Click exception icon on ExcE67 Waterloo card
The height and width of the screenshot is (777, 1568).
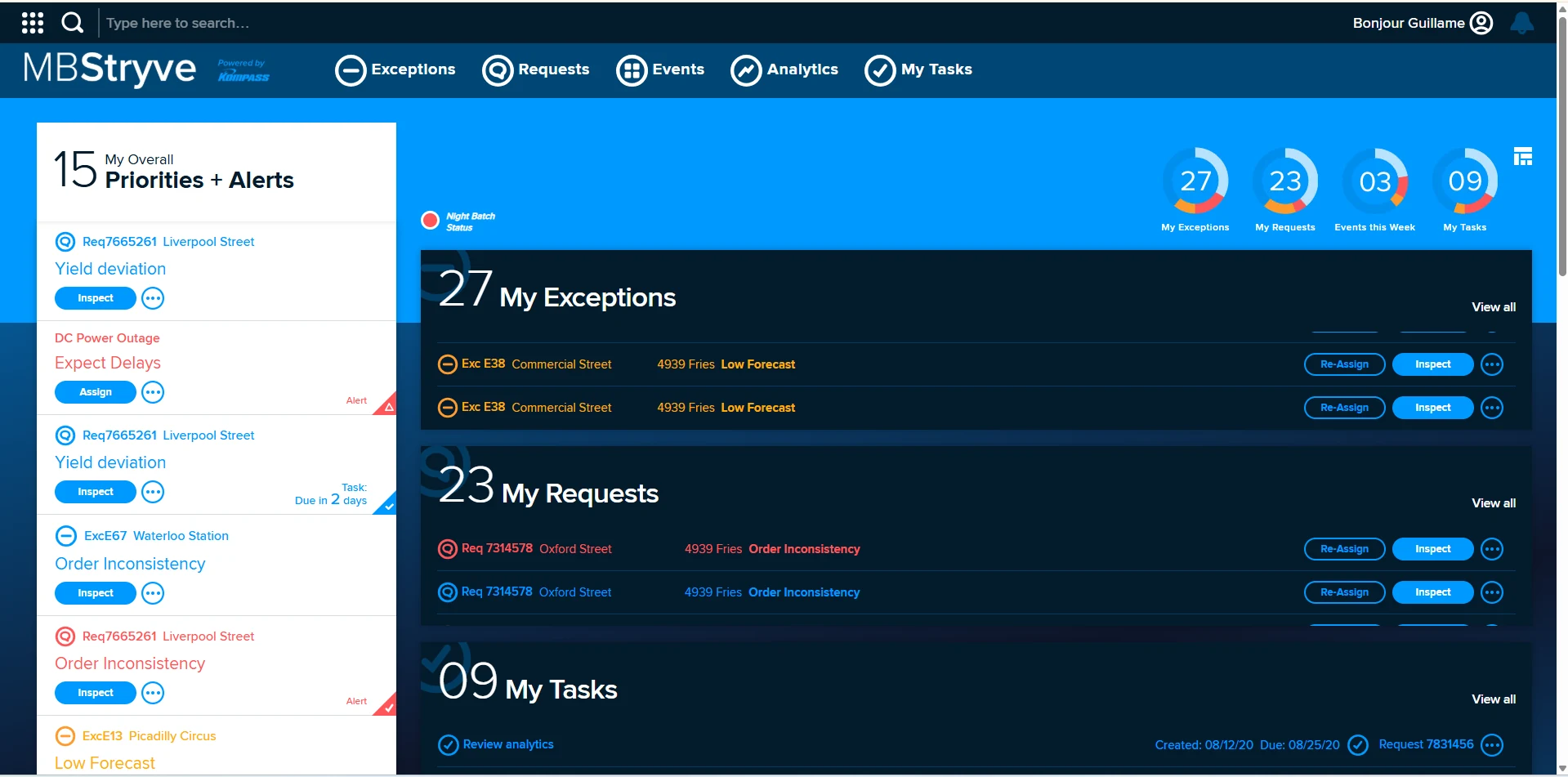pyautogui.click(x=66, y=536)
